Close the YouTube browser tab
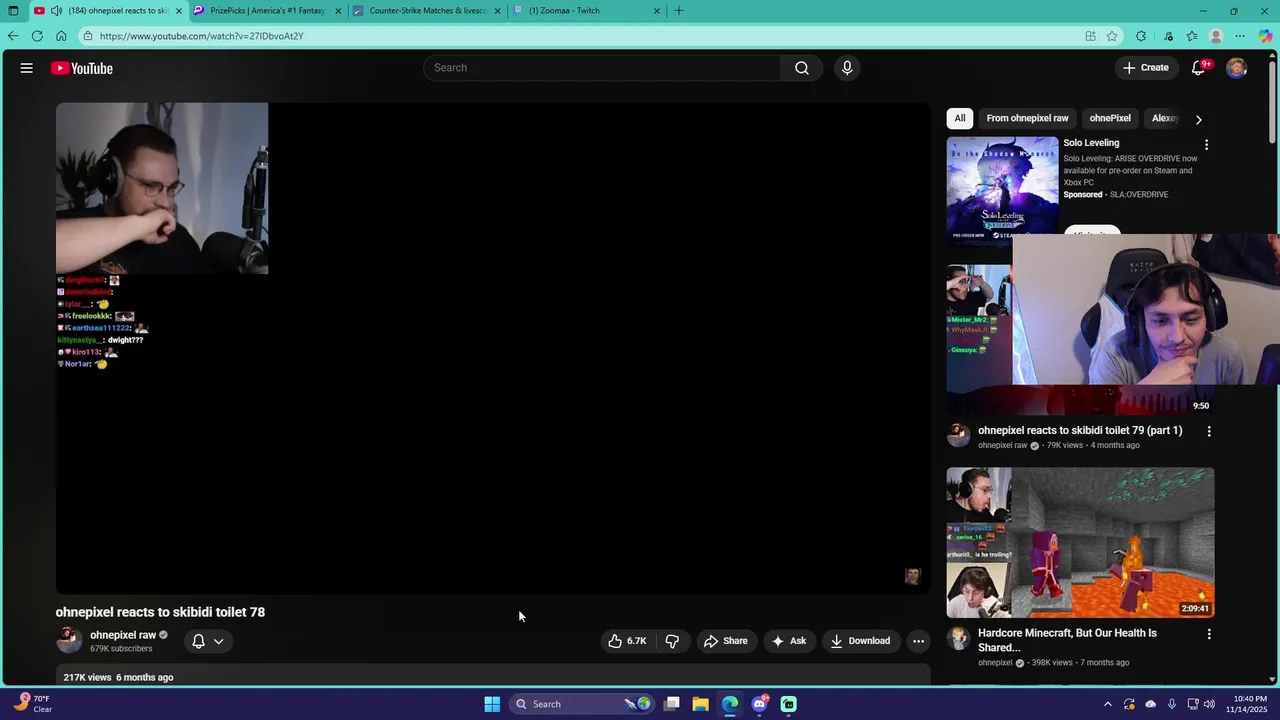Viewport: 1280px width, 720px height. coord(179,11)
